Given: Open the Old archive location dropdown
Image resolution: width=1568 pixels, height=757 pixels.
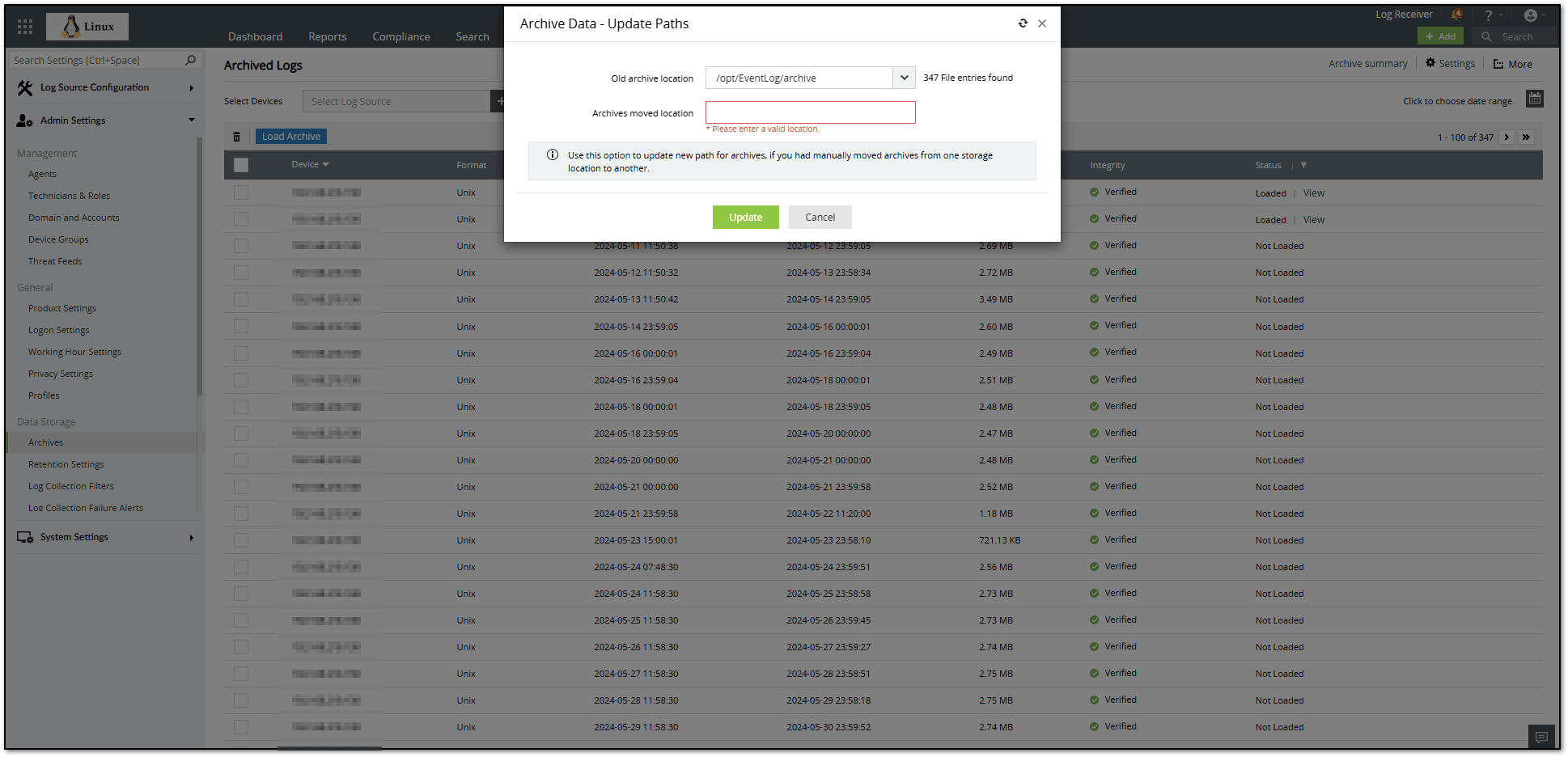Looking at the screenshot, I should [904, 78].
